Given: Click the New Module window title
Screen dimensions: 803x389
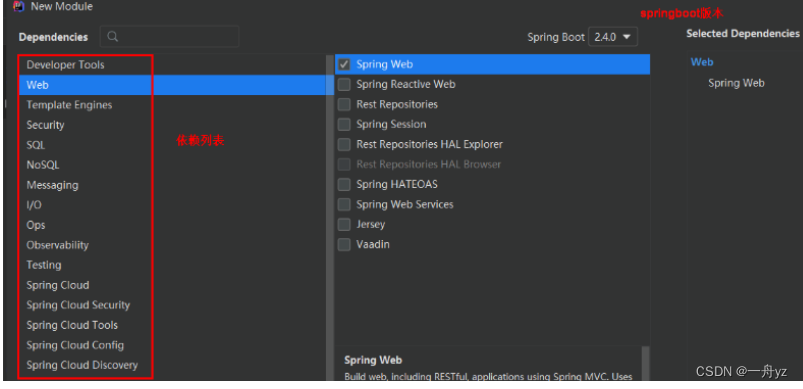Looking at the screenshot, I should (x=62, y=7).
